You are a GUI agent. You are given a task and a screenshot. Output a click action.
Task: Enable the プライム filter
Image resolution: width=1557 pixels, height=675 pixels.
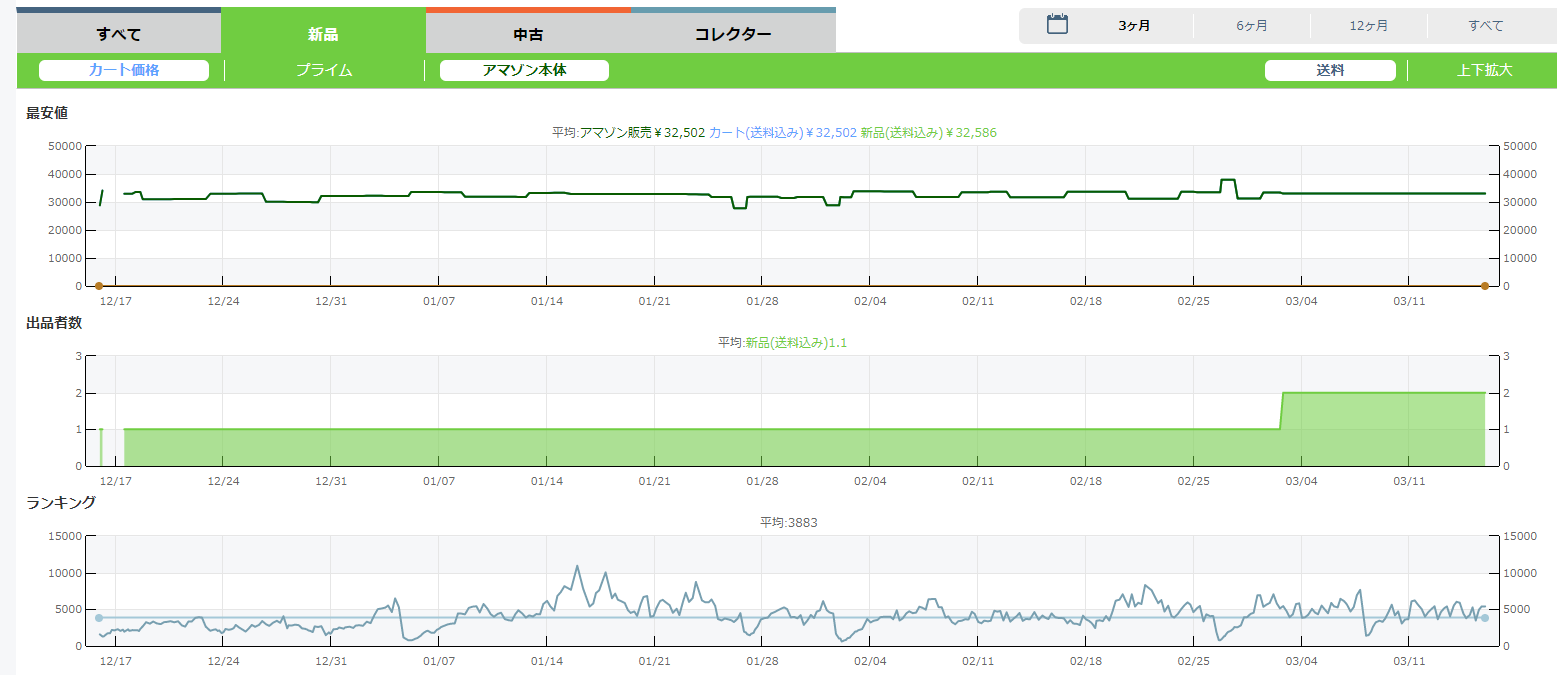click(x=324, y=70)
